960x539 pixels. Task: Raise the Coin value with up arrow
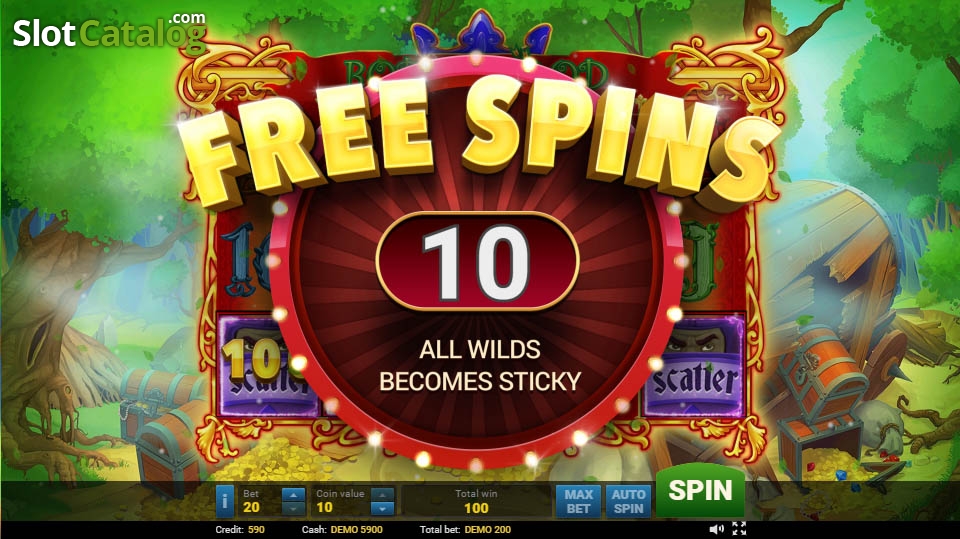click(x=383, y=494)
